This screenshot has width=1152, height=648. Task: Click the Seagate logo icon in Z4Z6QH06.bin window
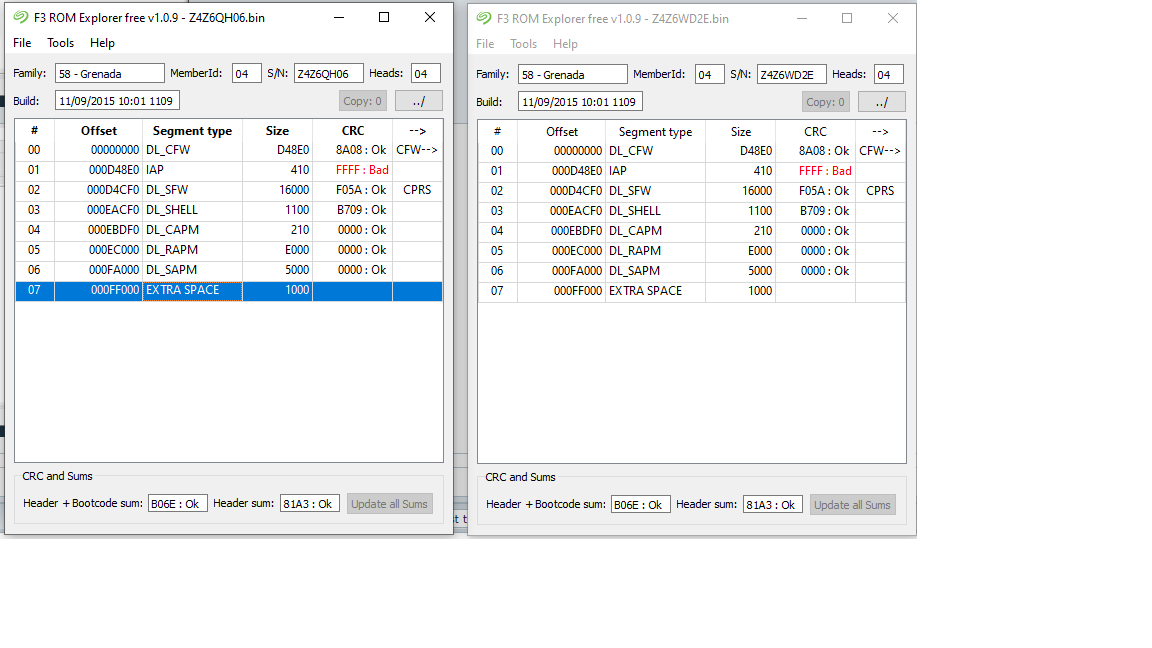pyautogui.click(x=21, y=17)
